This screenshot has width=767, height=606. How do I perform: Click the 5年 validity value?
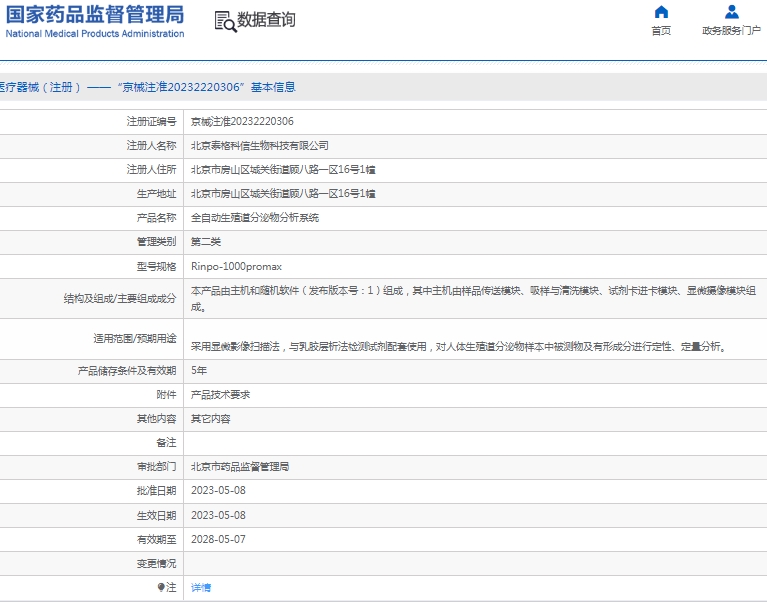[x=199, y=370]
